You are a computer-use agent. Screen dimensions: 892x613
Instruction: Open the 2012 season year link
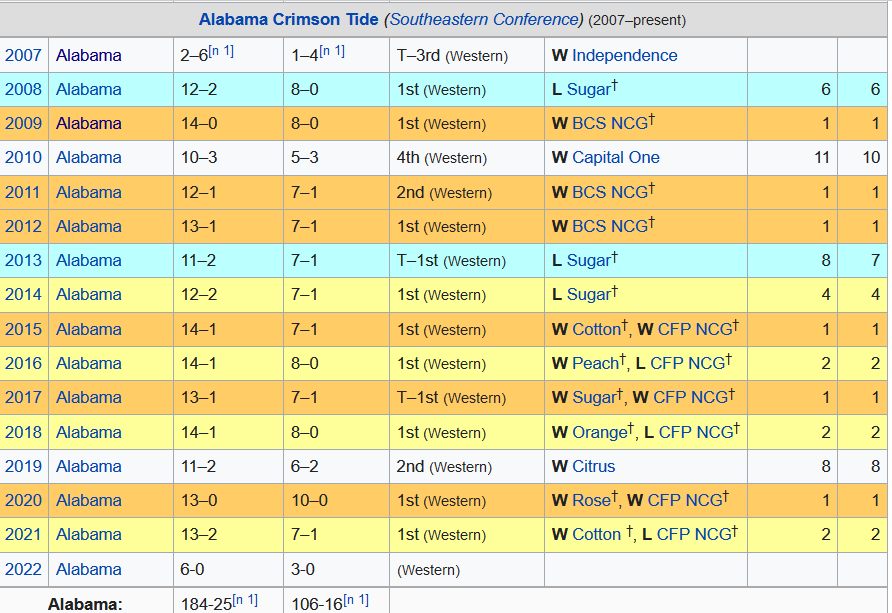click(23, 226)
